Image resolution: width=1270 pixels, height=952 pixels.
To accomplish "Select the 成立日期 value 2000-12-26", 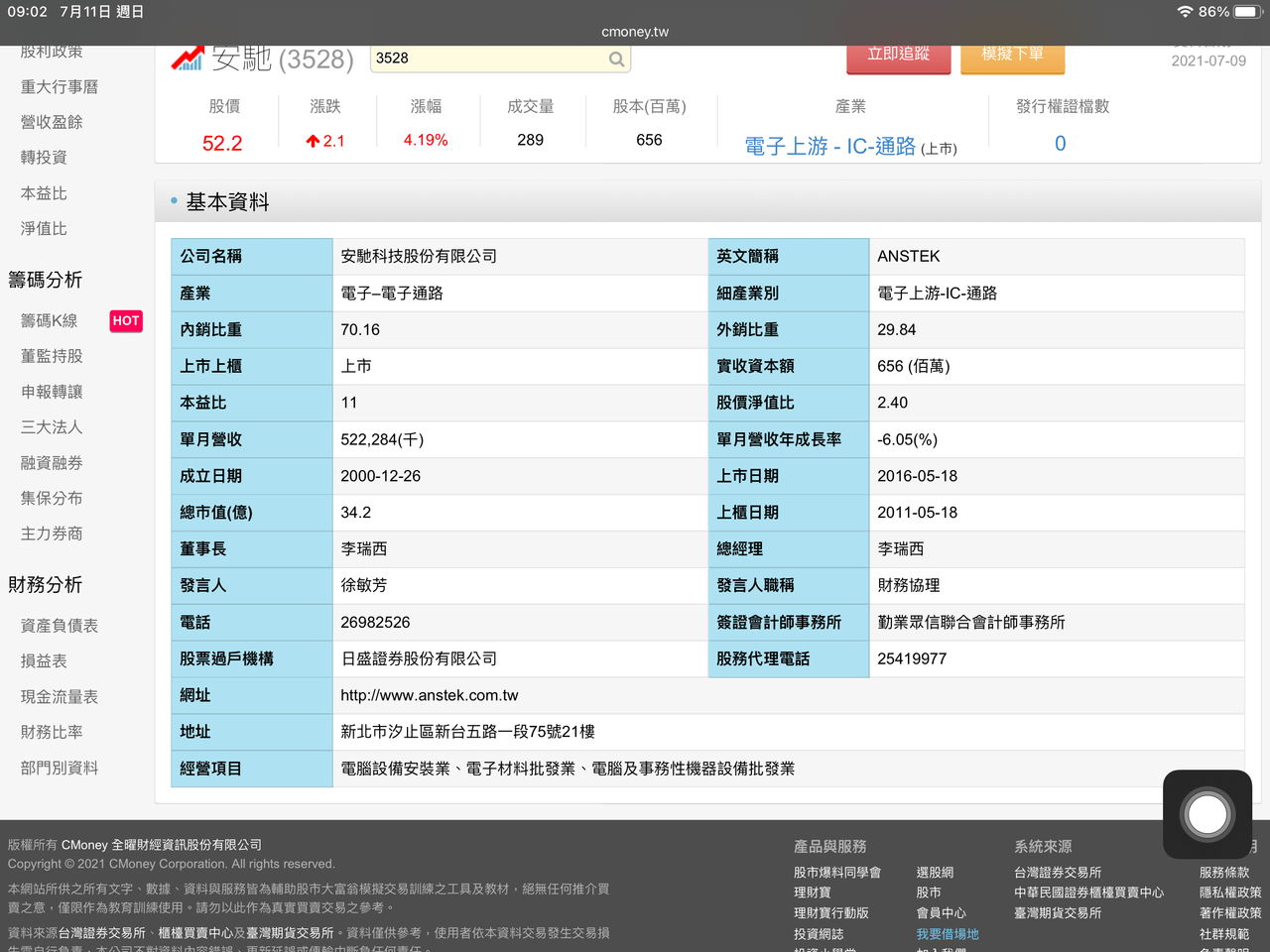I will coord(381,476).
